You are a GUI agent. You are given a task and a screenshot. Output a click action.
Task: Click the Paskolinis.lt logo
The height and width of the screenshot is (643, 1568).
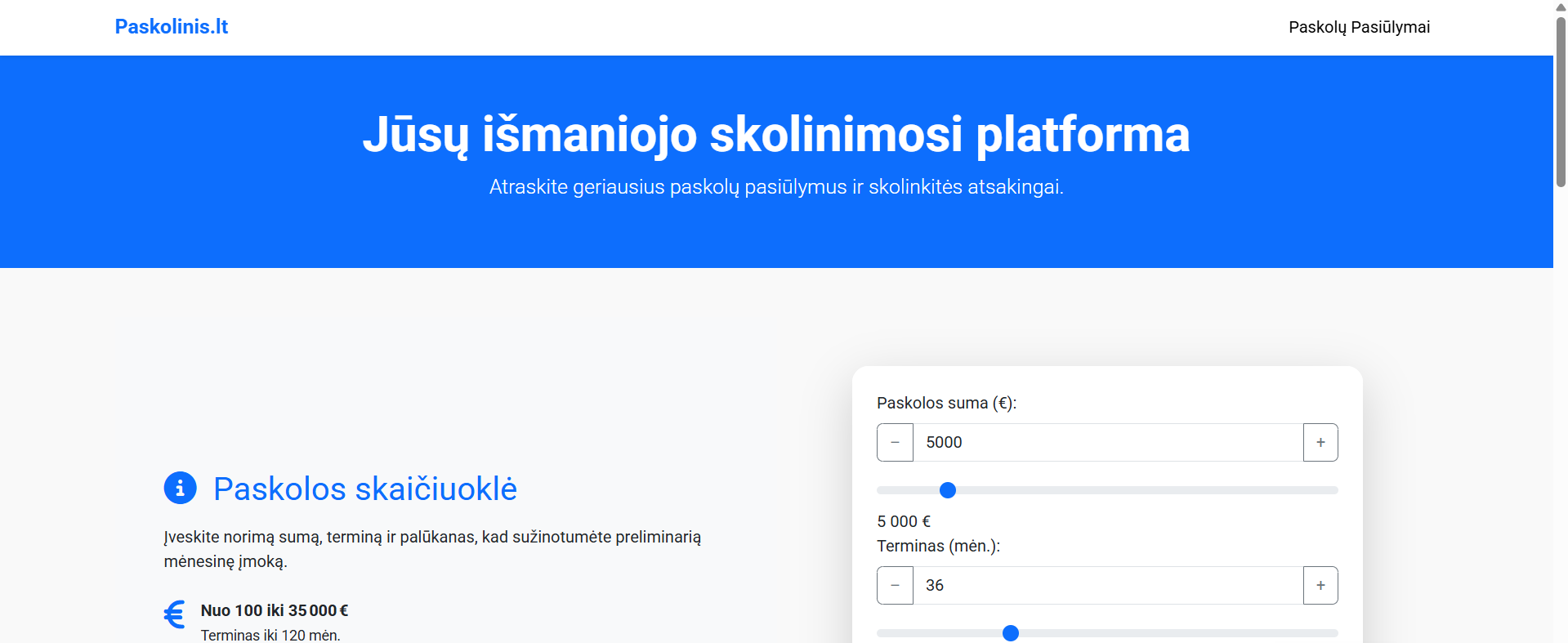(x=171, y=26)
